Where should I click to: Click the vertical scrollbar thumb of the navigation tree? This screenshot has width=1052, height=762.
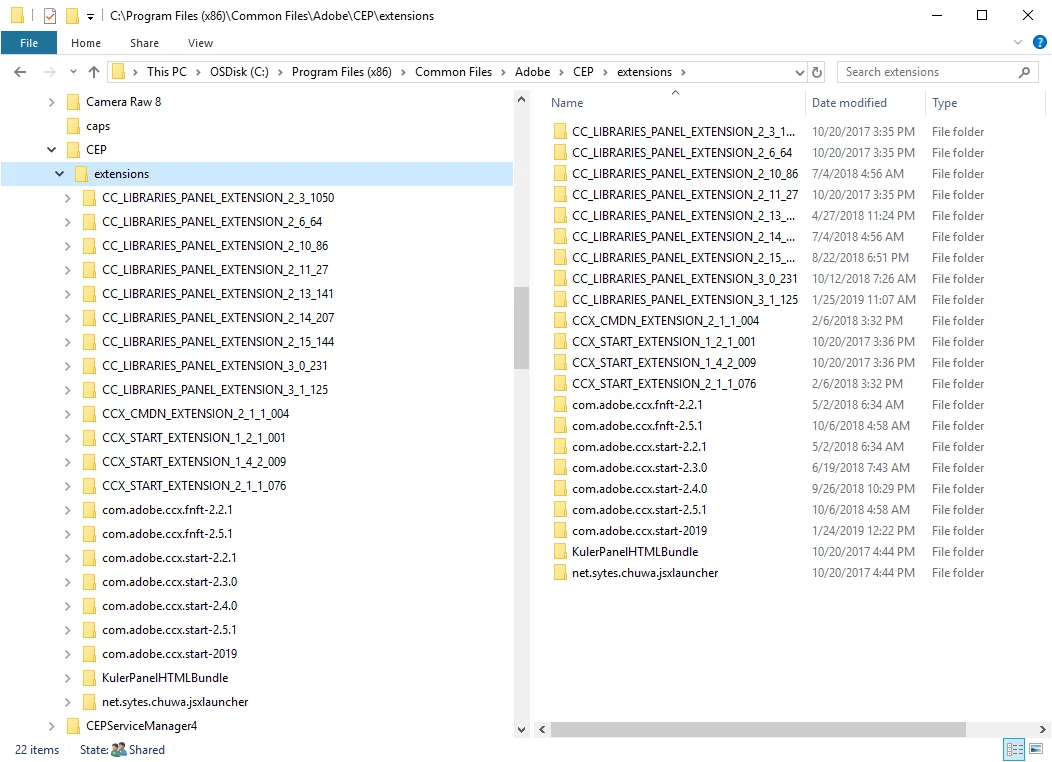point(521,328)
